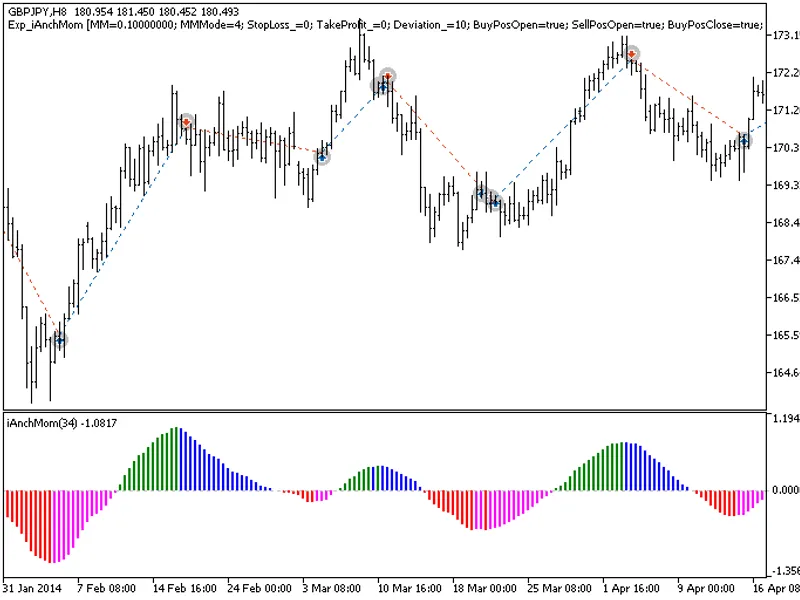Select the Exp_iAnchMom expert parameters label
The image size is (800, 600).
point(385,24)
